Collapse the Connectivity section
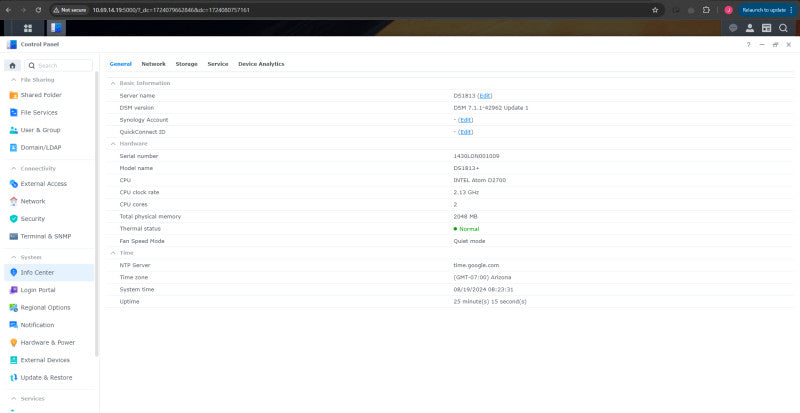Screen dimensions: 800x413 point(13,168)
